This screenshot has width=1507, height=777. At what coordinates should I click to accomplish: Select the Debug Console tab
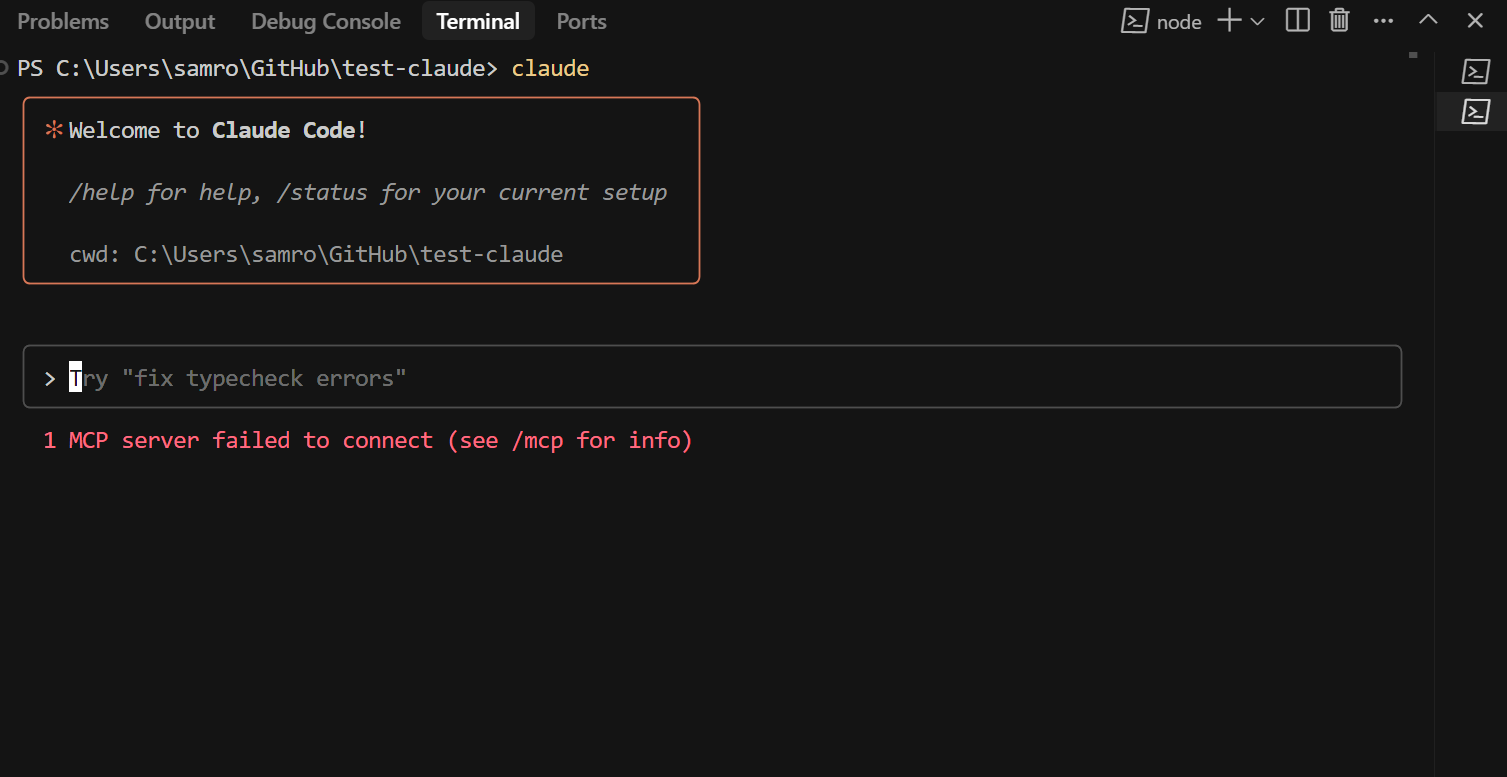[x=326, y=21]
